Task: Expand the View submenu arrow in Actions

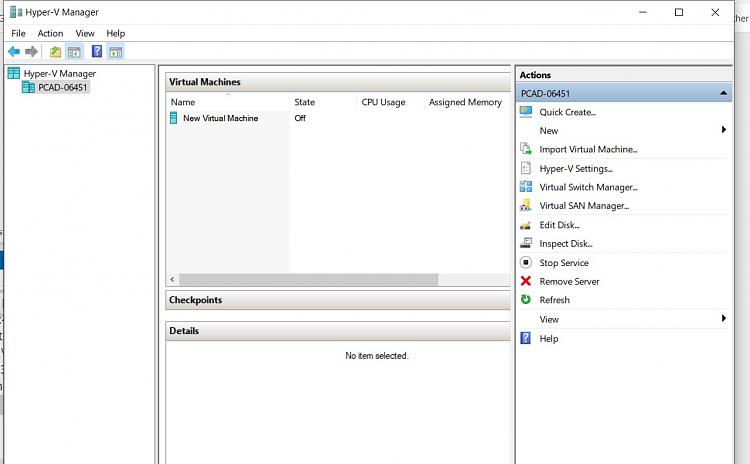Action: (x=724, y=318)
